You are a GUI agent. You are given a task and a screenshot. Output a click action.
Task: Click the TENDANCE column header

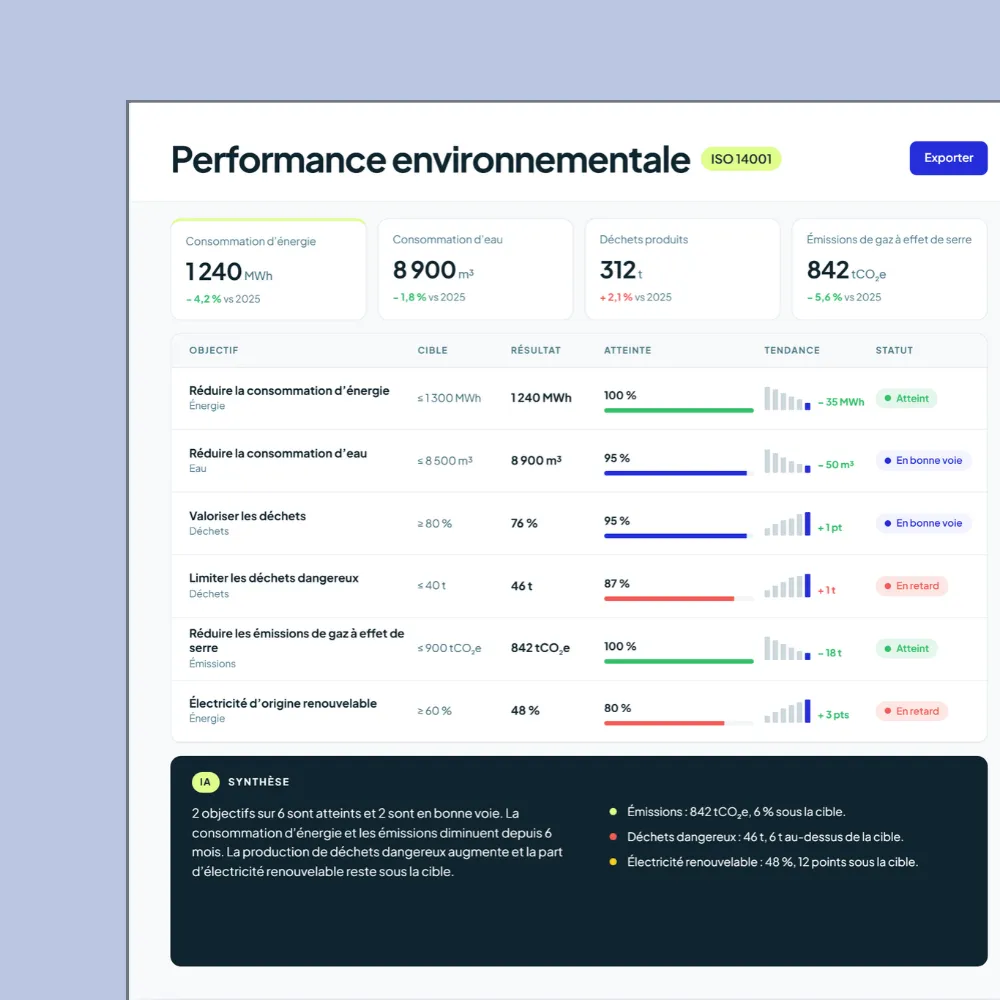(792, 350)
